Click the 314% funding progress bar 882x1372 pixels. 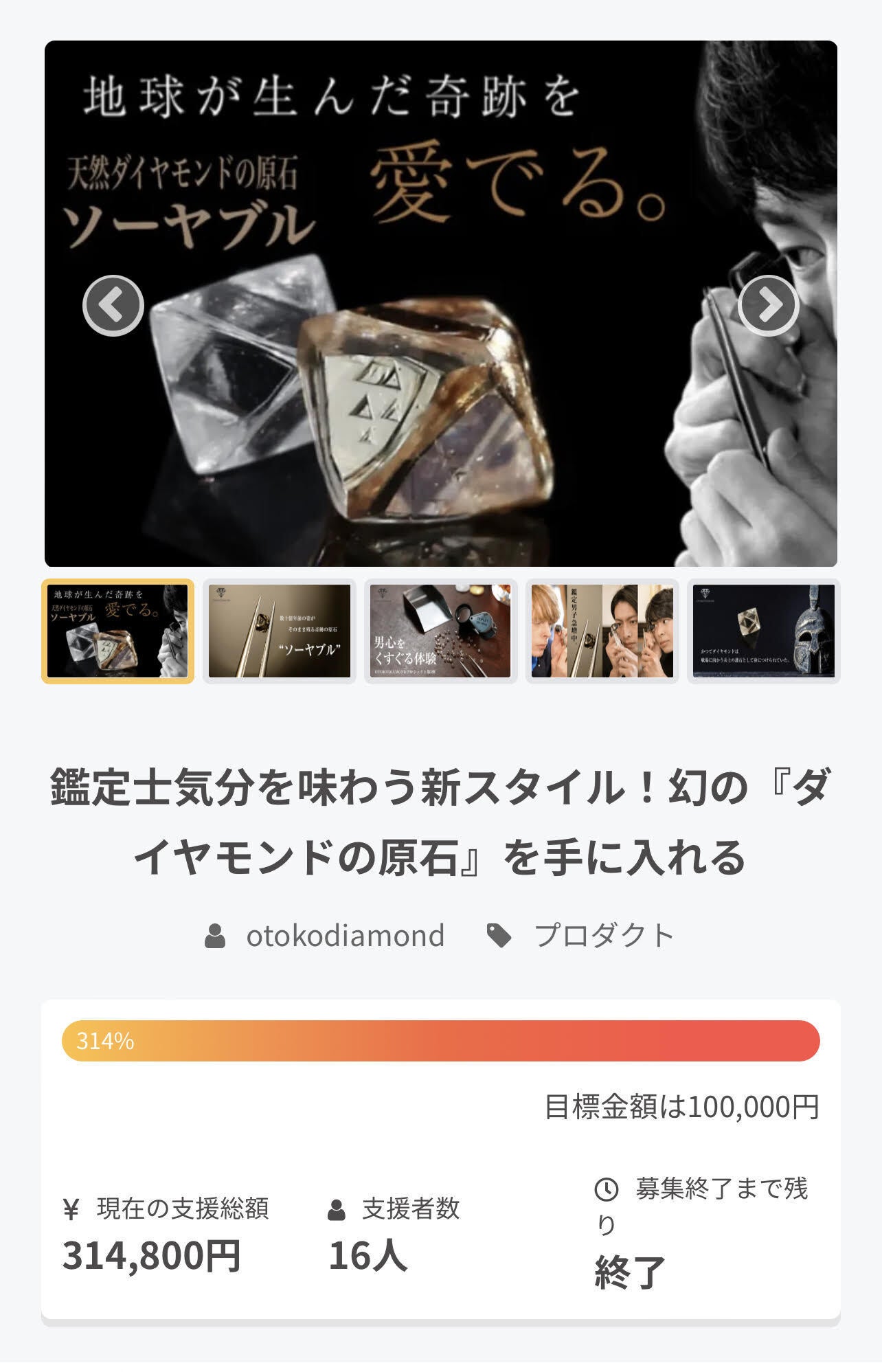click(441, 1041)
